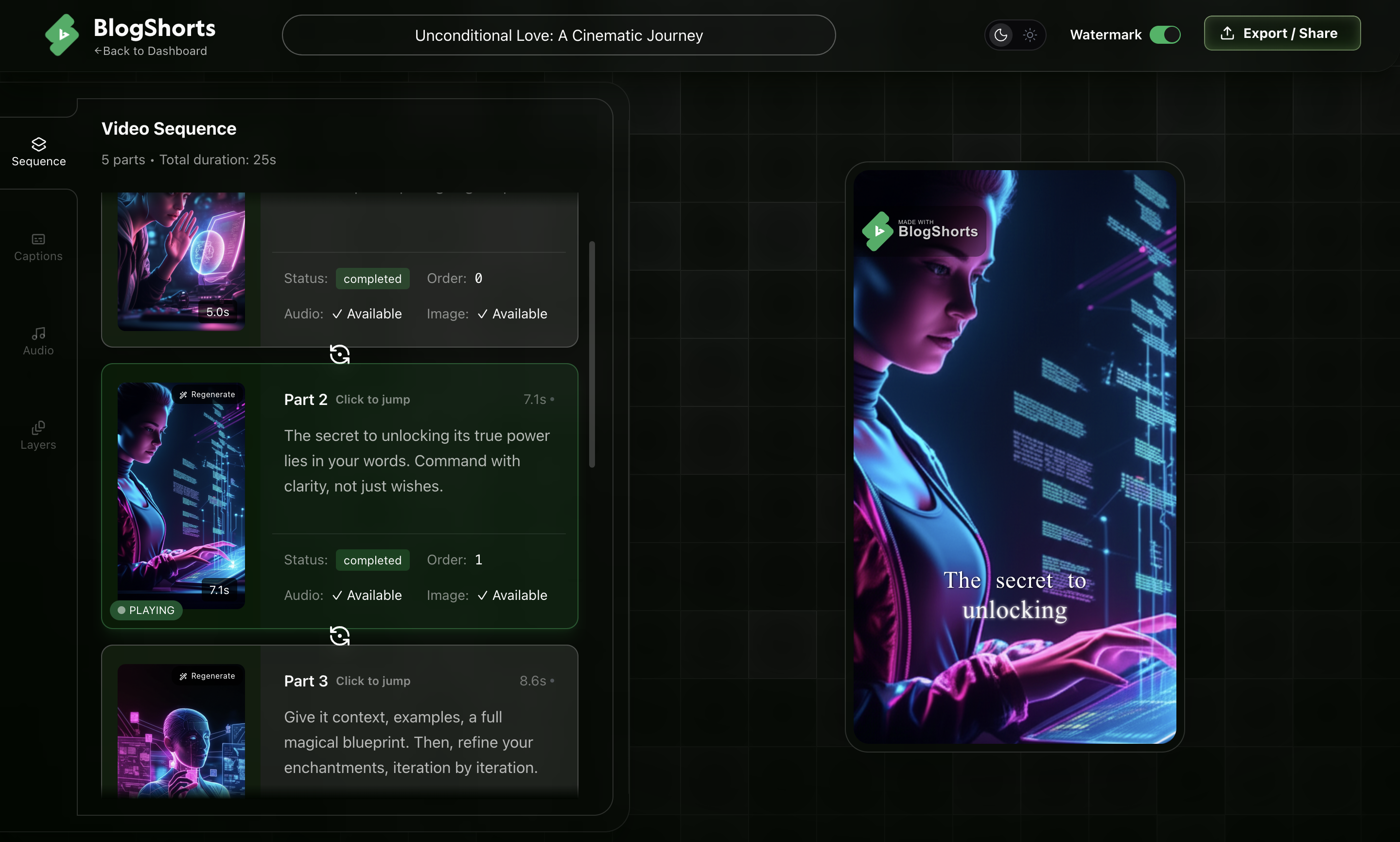The width and height of the screenshot is (1400, 842).
Task: Select the Part 3 thumbnail image
Action: 181,731
